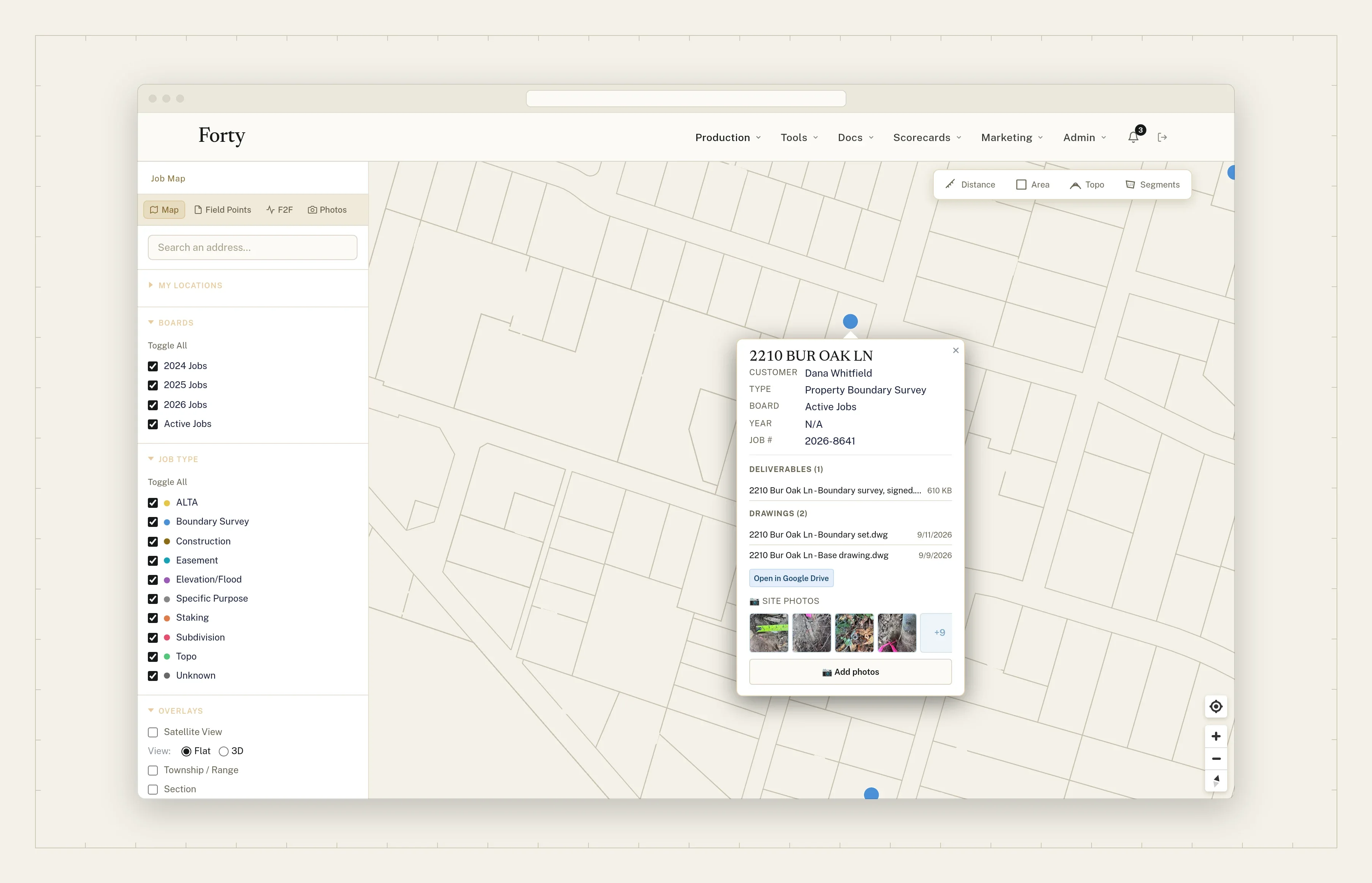Enable the Section overlay checkbox

[x=153, y=790]
